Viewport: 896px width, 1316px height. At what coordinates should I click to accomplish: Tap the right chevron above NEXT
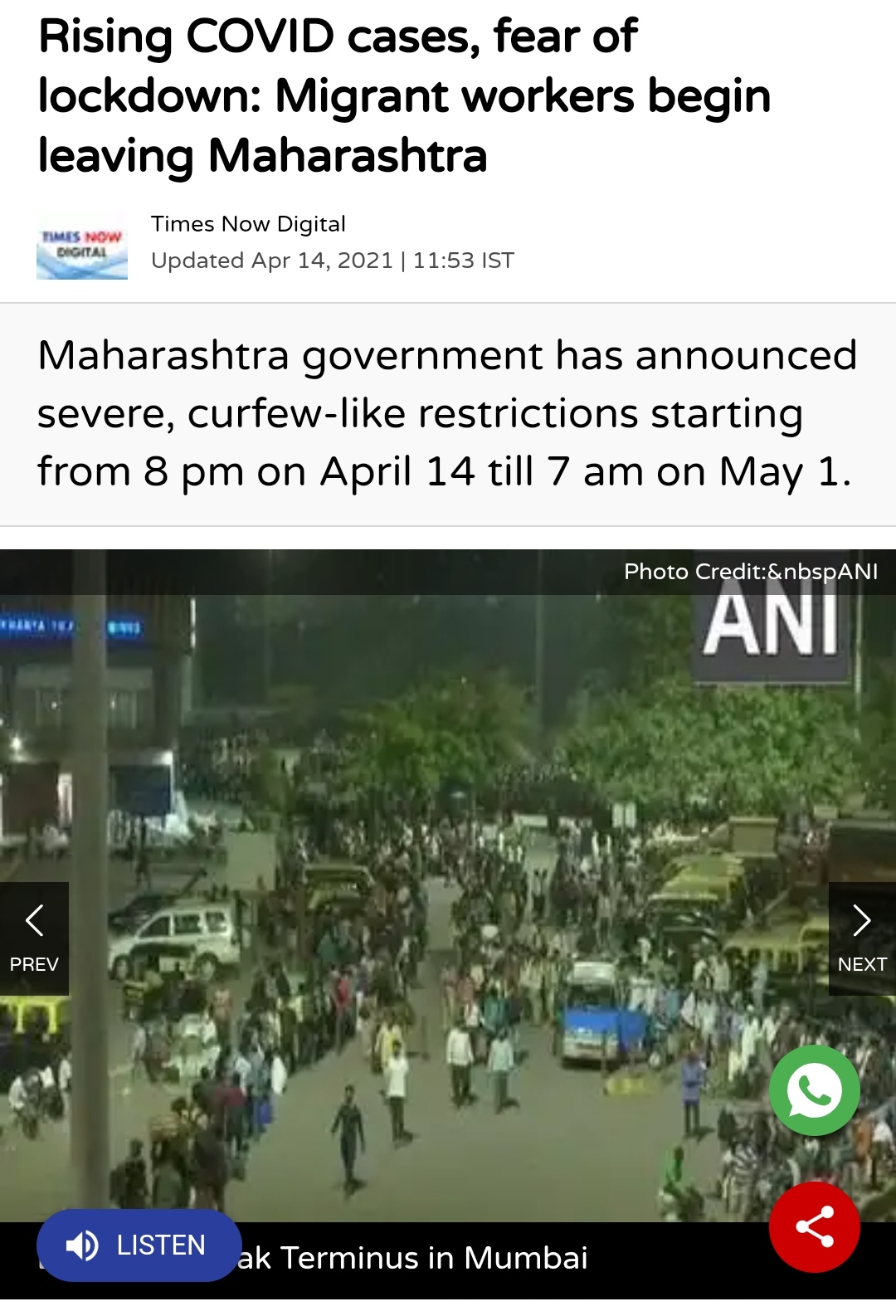point(862,919)
